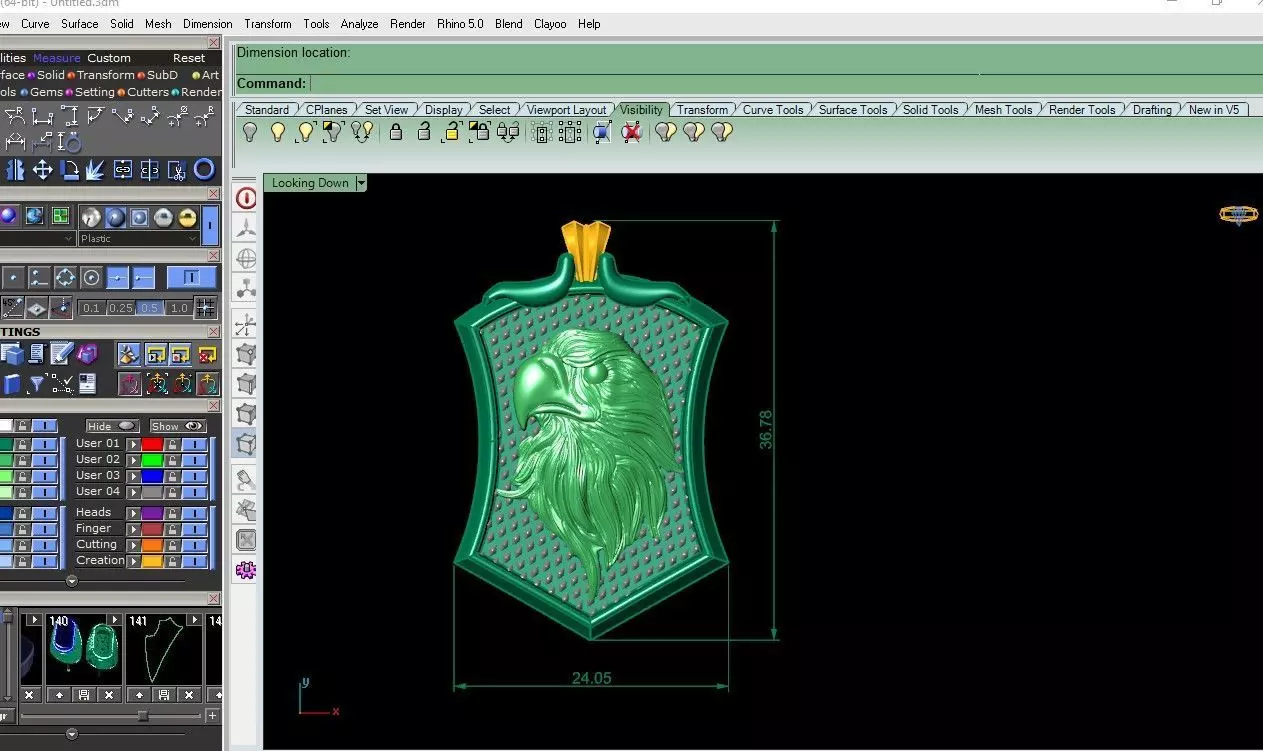The width and height of the screenshot is (1263, 751).
Task: Toggle the large blue switch in snaps panel
Action: (191, 277)
